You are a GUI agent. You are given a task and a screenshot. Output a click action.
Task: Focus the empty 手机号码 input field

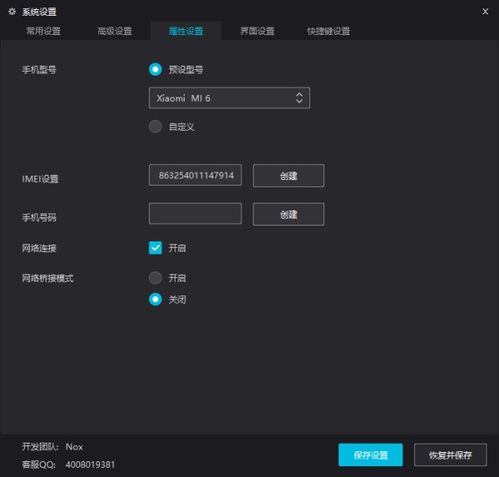[x=195, y=213]
